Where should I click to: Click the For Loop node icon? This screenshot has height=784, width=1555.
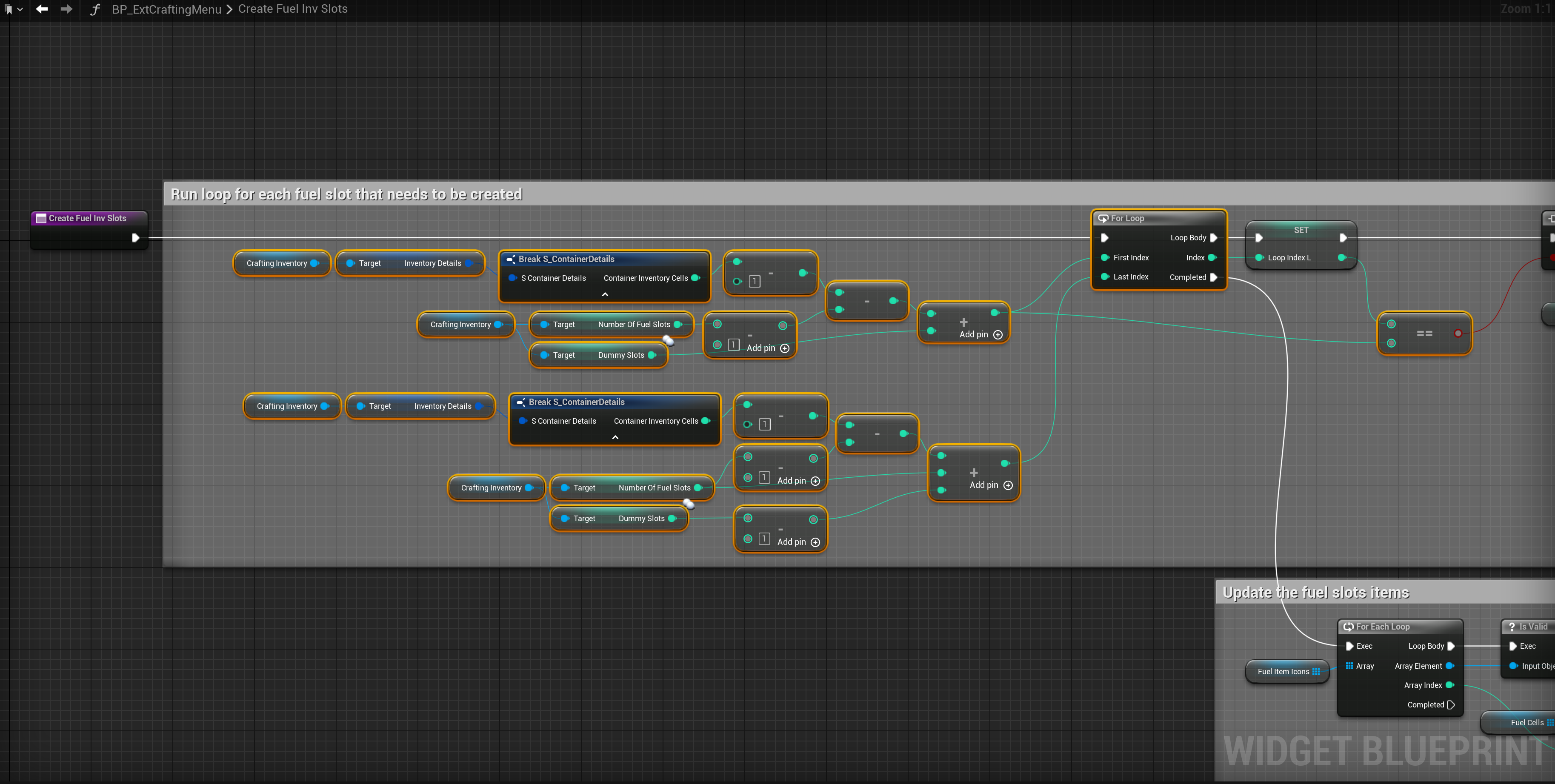click(1103, 219)
